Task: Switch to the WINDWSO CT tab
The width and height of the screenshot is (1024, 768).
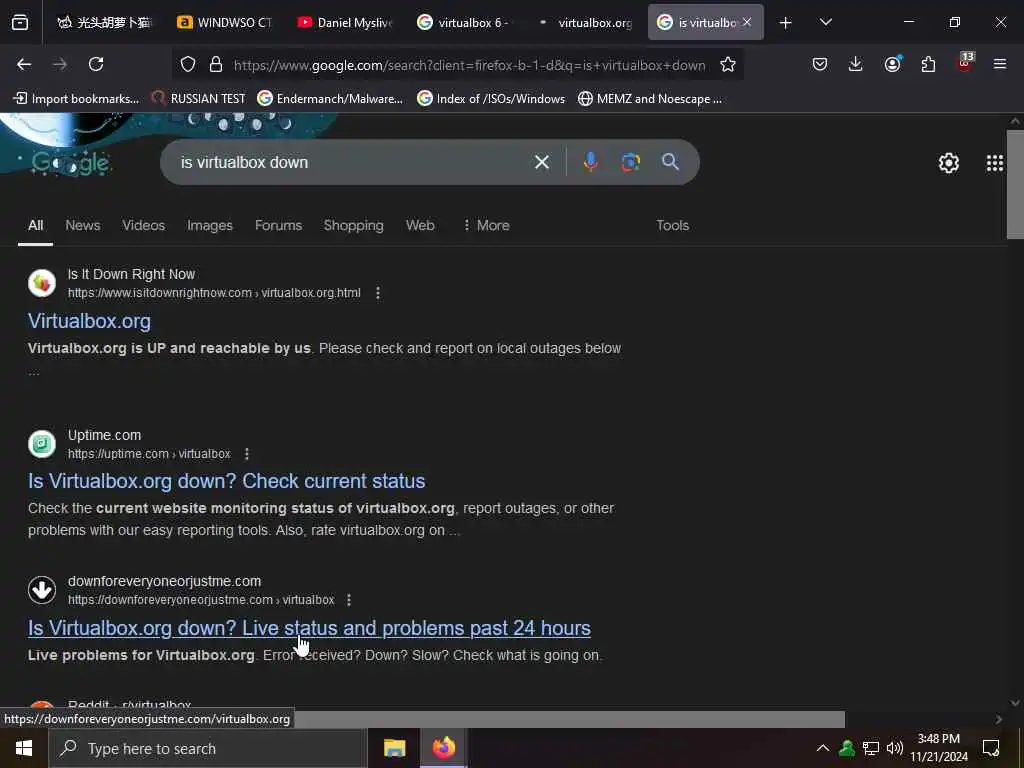Action: pyautogui.click(x=225, y=23)
